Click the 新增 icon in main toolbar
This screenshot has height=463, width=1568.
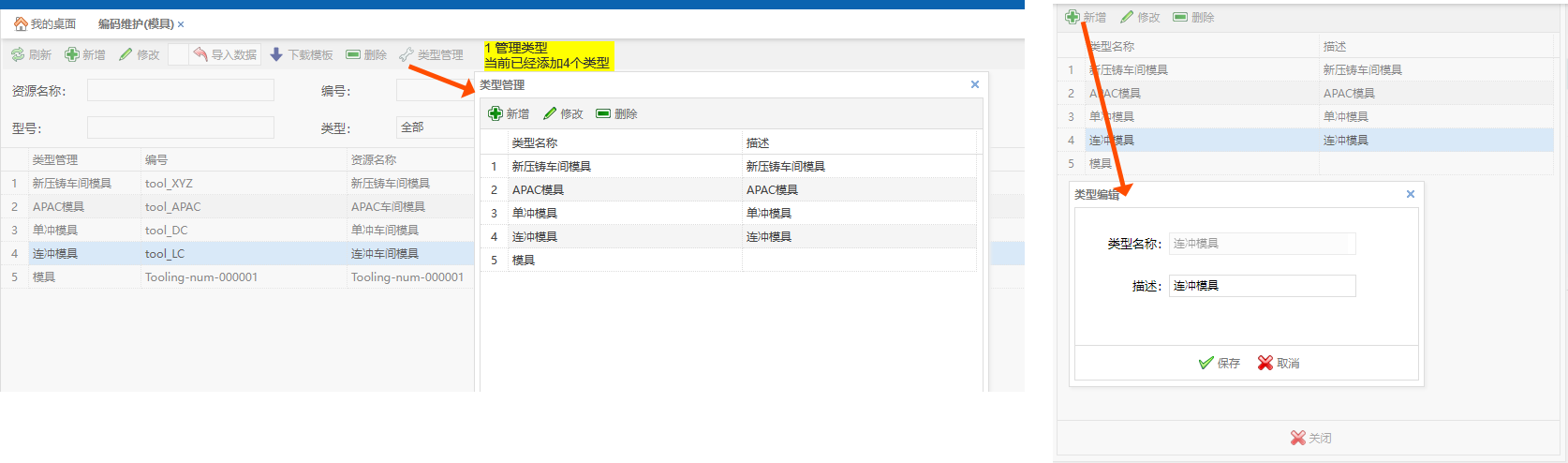pos(72,55)
